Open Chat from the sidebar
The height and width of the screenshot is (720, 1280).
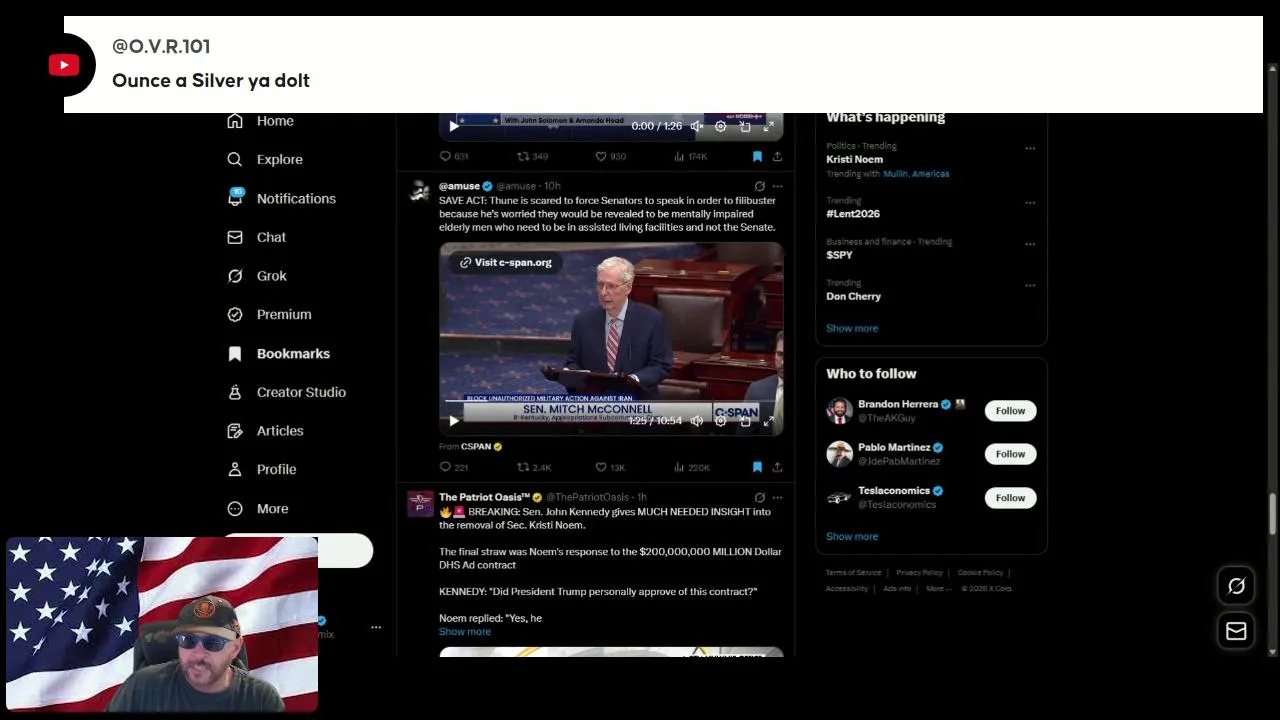click(x=257, y=237)
